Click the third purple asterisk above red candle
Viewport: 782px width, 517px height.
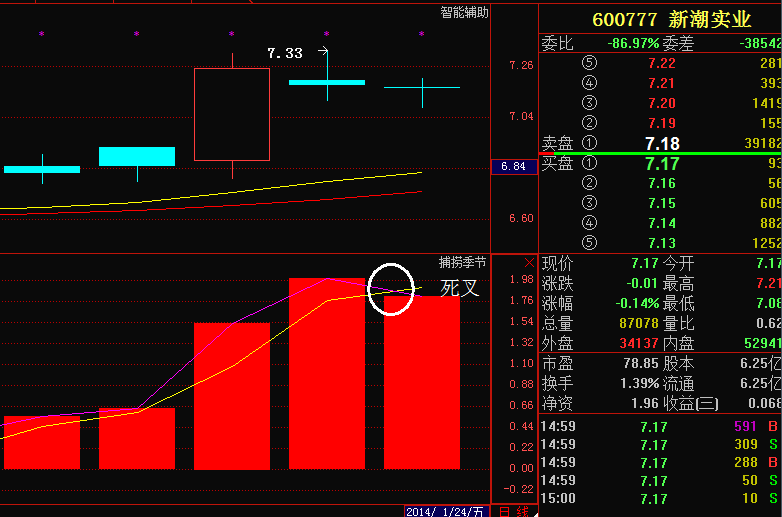[231, 34]
